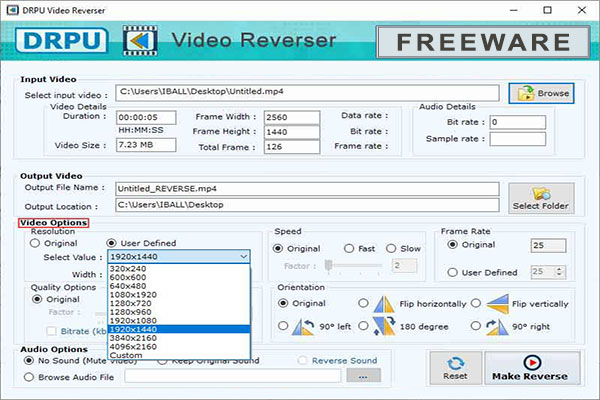
Task: Select Reverse Sound radio button
Action: click(x=302, y=360)
